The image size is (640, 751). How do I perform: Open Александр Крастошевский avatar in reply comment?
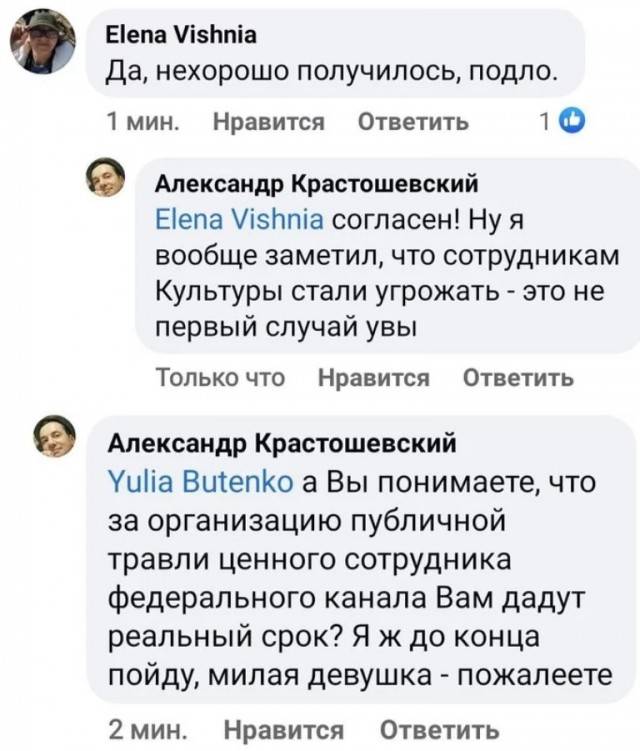coord(105,177)
